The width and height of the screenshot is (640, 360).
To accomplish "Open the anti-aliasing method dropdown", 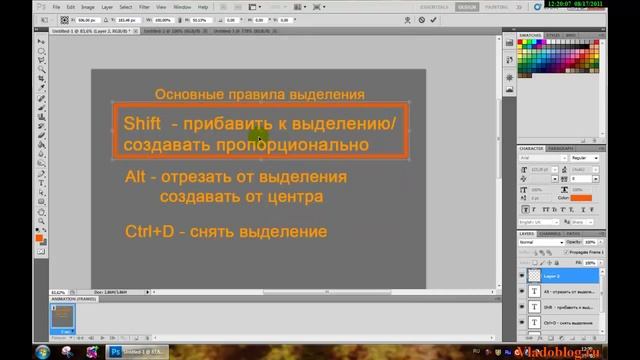I will (582, 222).
